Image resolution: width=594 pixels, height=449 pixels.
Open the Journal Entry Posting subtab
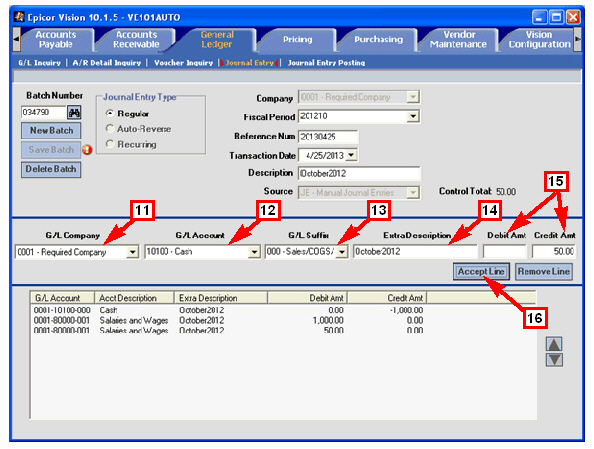(326, 63)
